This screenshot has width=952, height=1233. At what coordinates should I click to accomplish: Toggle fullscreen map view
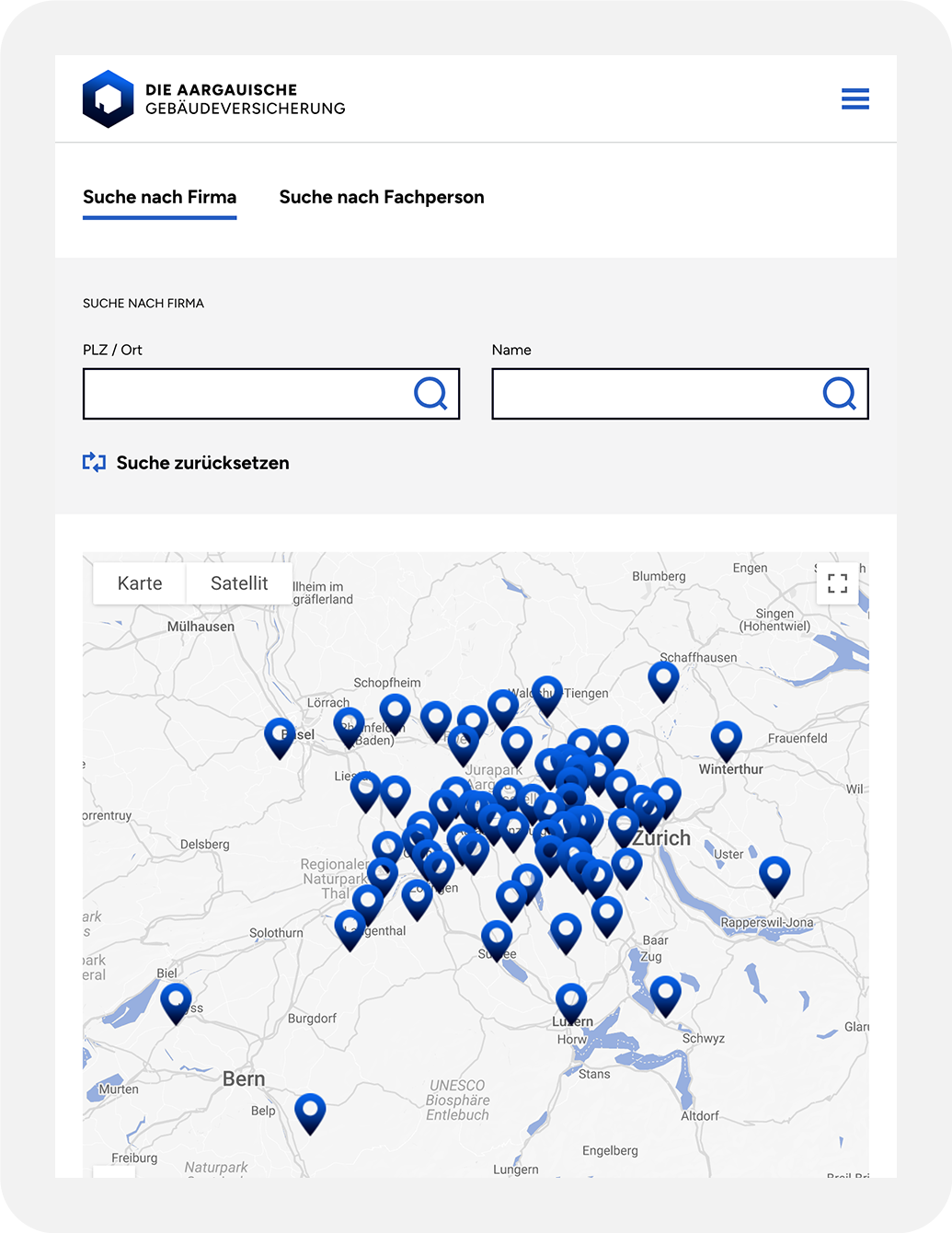837,583
